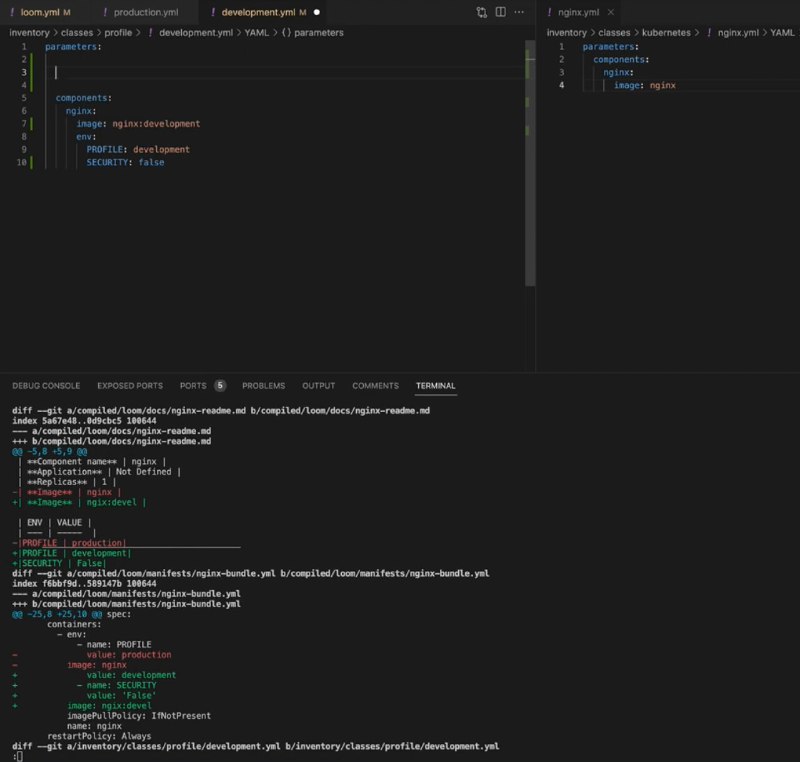Click added line '- name: SECURITY' in terminal
800x762 pixels.
116,685
